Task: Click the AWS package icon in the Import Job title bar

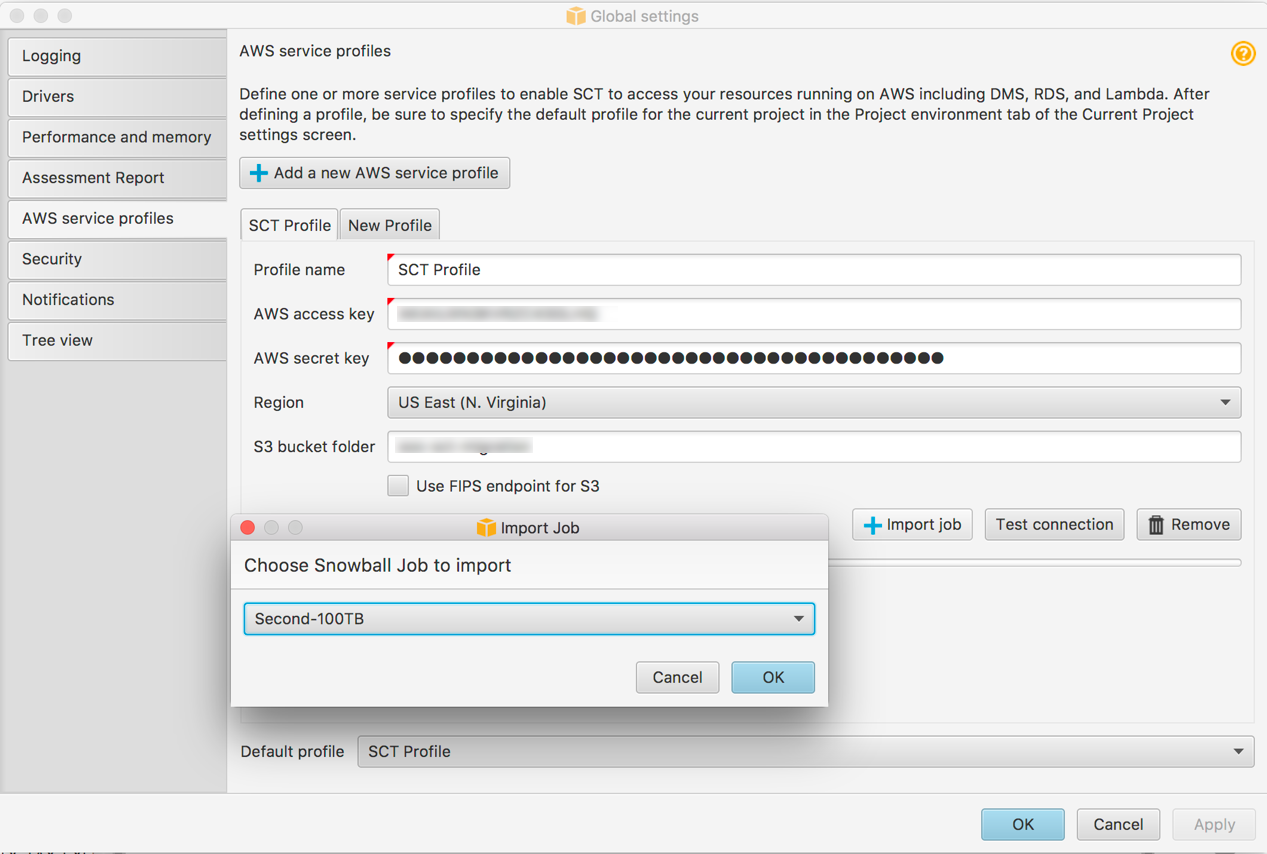Action: (487, 527)
